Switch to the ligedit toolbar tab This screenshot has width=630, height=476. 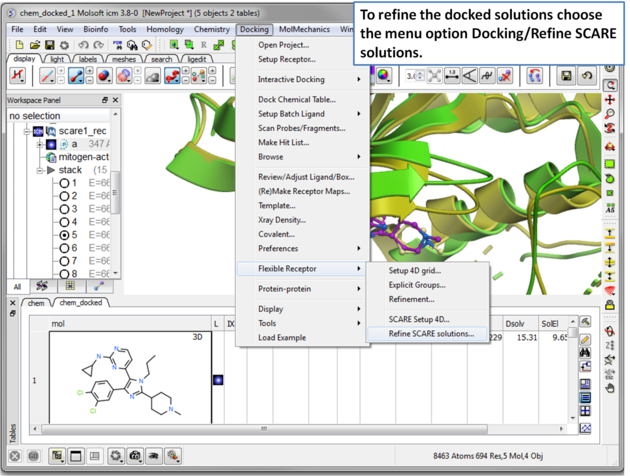pyautogui.click(x=197, y=59)
